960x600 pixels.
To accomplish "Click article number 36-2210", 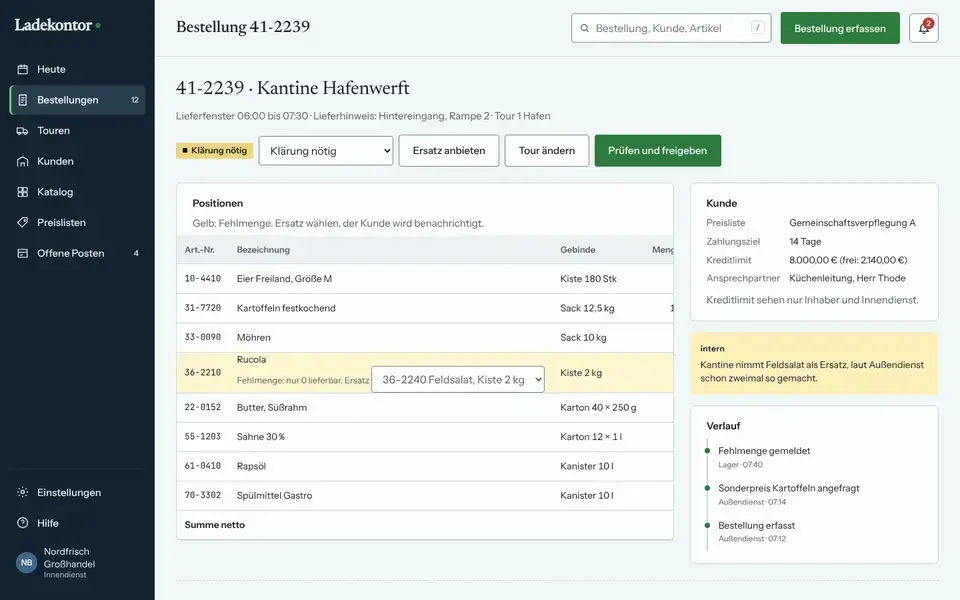I will [x=203, y=372].
